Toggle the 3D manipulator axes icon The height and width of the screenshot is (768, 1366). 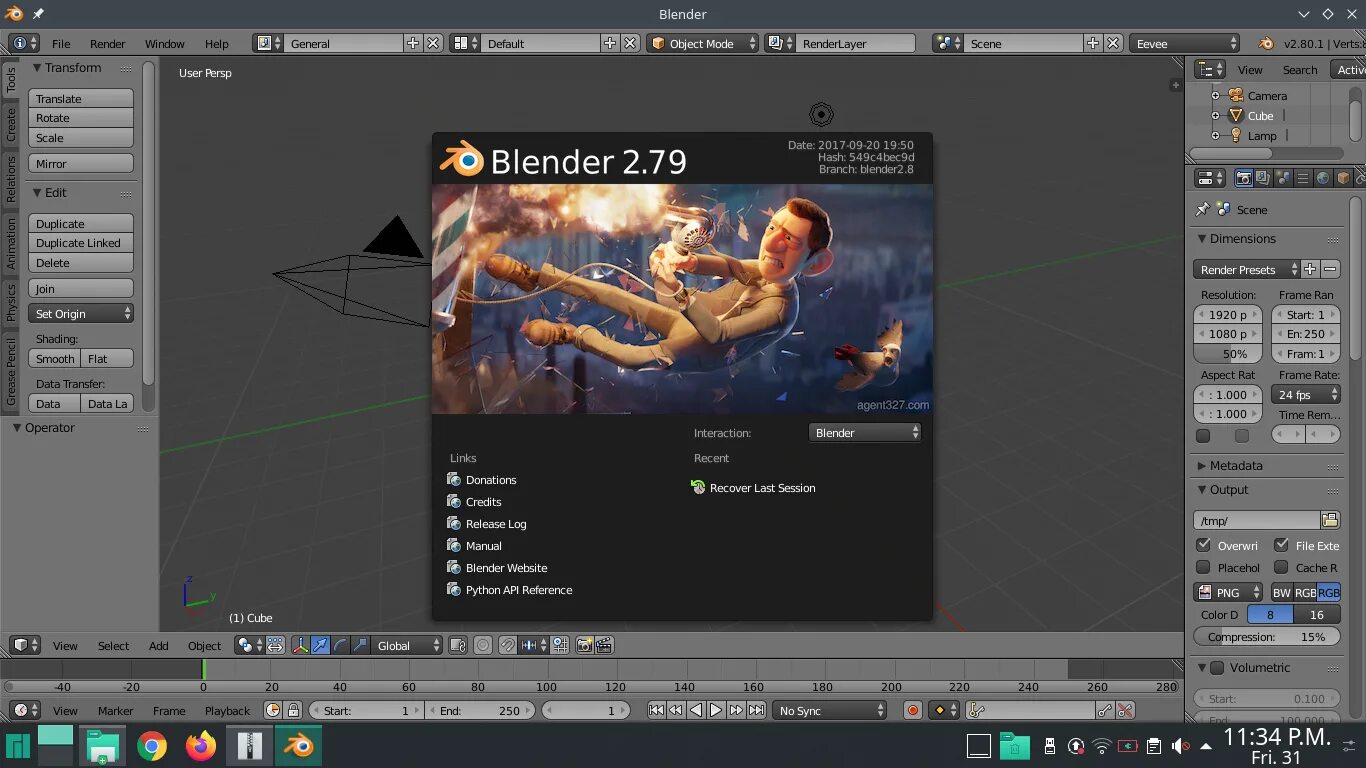pyautogui.click(x=300, y=645)
